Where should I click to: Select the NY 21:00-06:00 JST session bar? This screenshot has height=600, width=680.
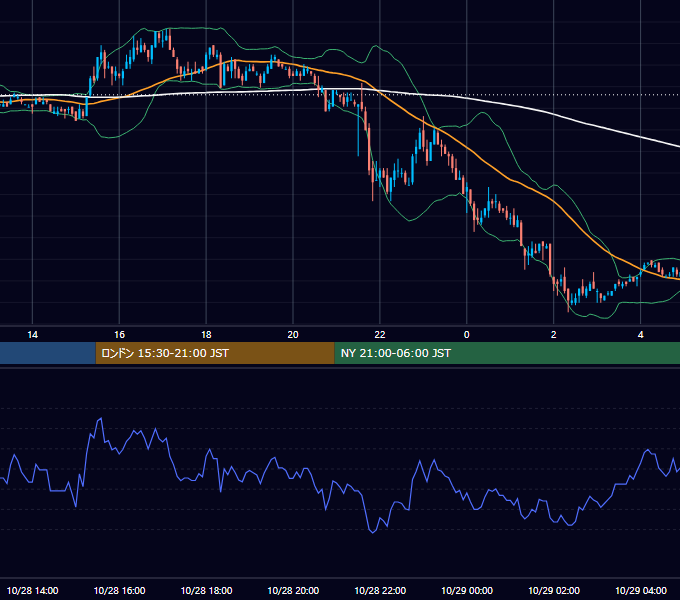tap(507, 353)
